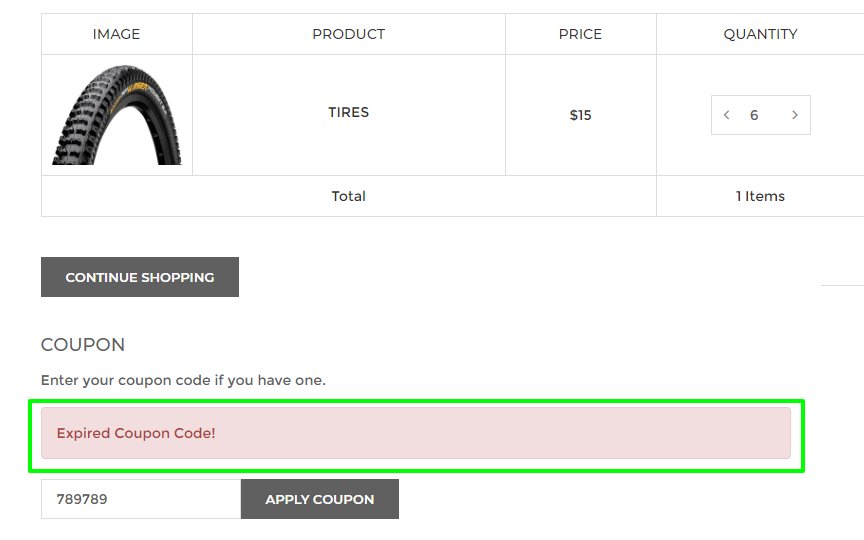The image size is (864, 540).
Task: Focus the coupon code field containing 789789
Action: [141, 499]
